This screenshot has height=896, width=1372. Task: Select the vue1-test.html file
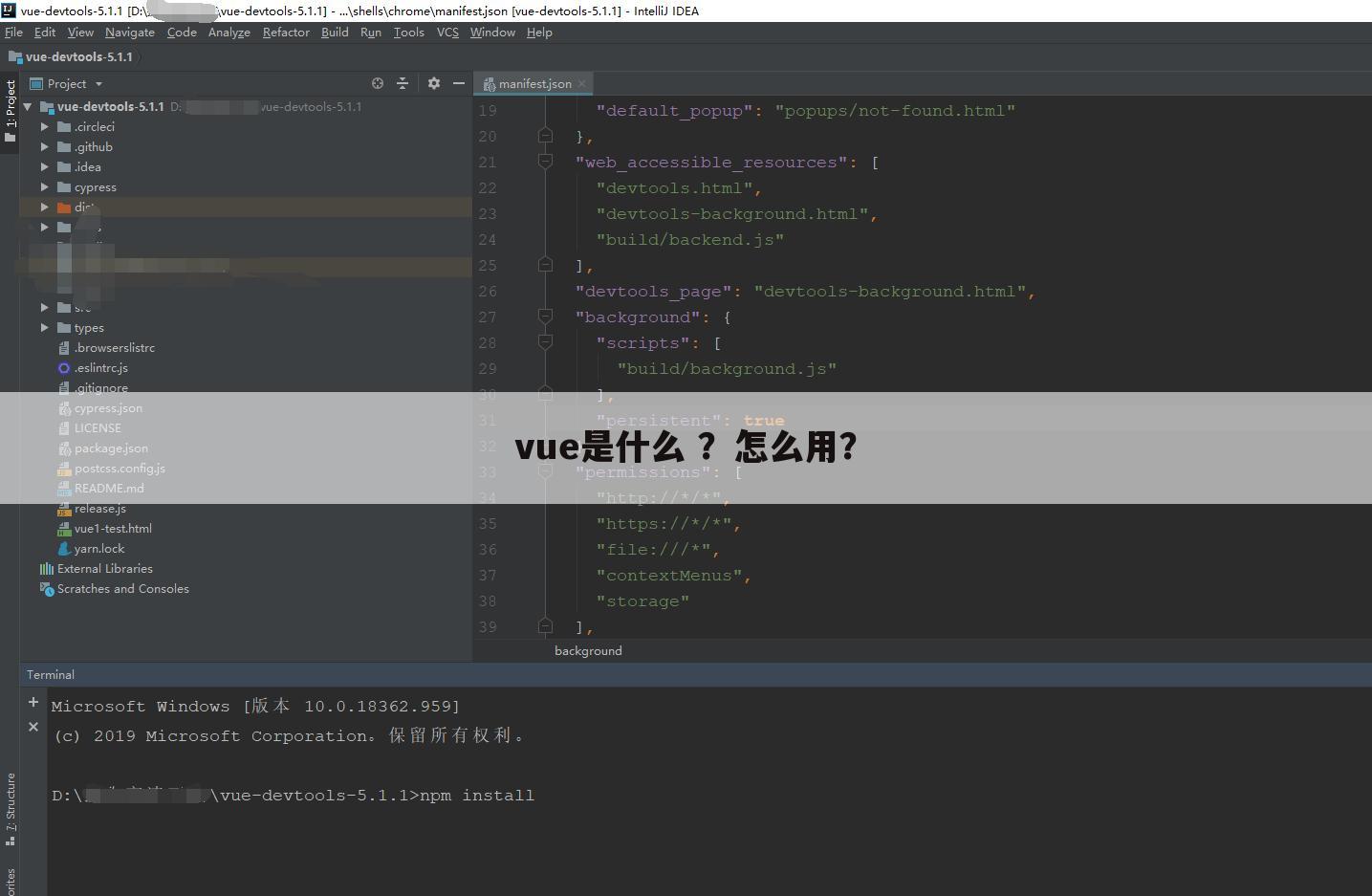pos(113,529)
